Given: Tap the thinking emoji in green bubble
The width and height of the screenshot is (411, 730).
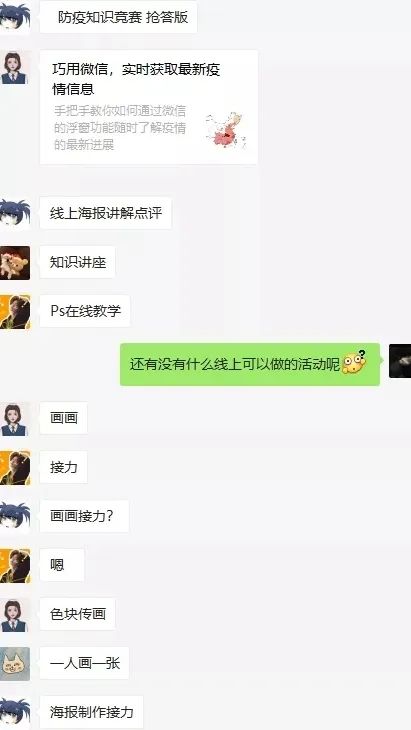Looking at the screenshot, I should pyautogui.click(x=354, y=362).
